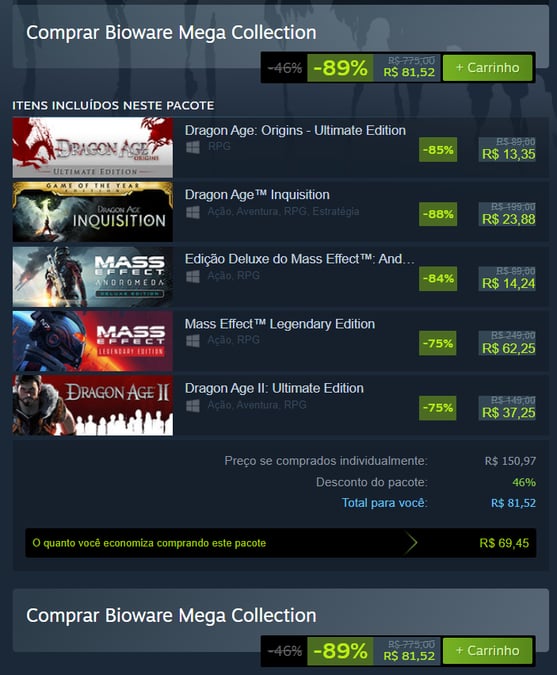The image size is (557, 675).
Task: Add bundle to cart with top Carrinho button
Action: coord(488,68)
